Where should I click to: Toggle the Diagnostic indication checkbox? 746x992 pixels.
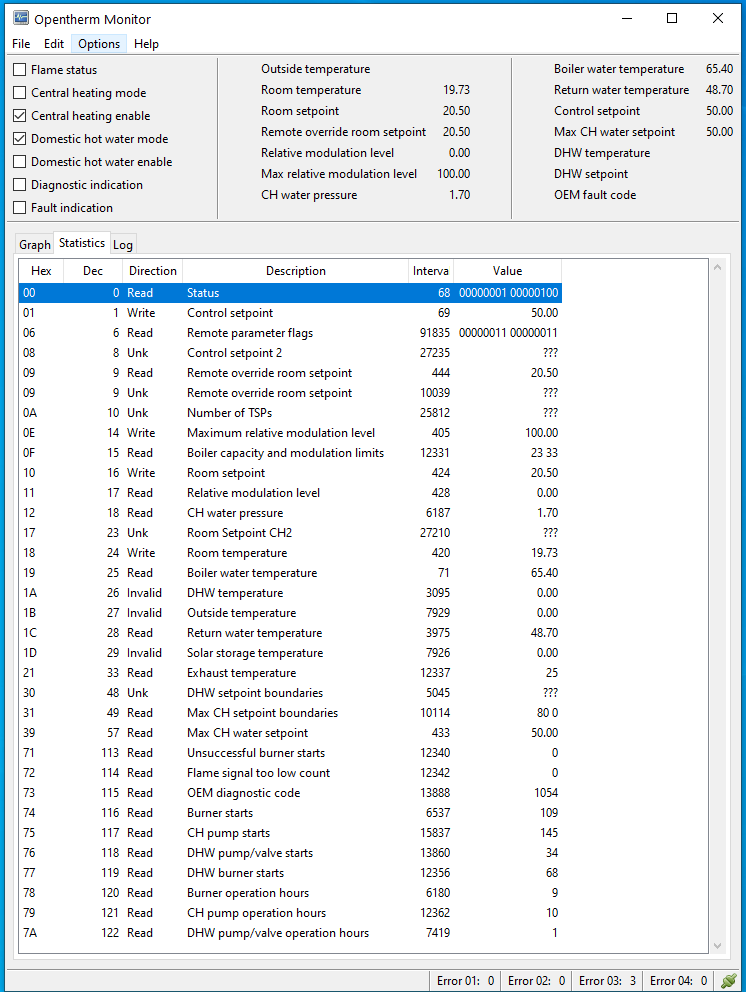click(20, 185)
